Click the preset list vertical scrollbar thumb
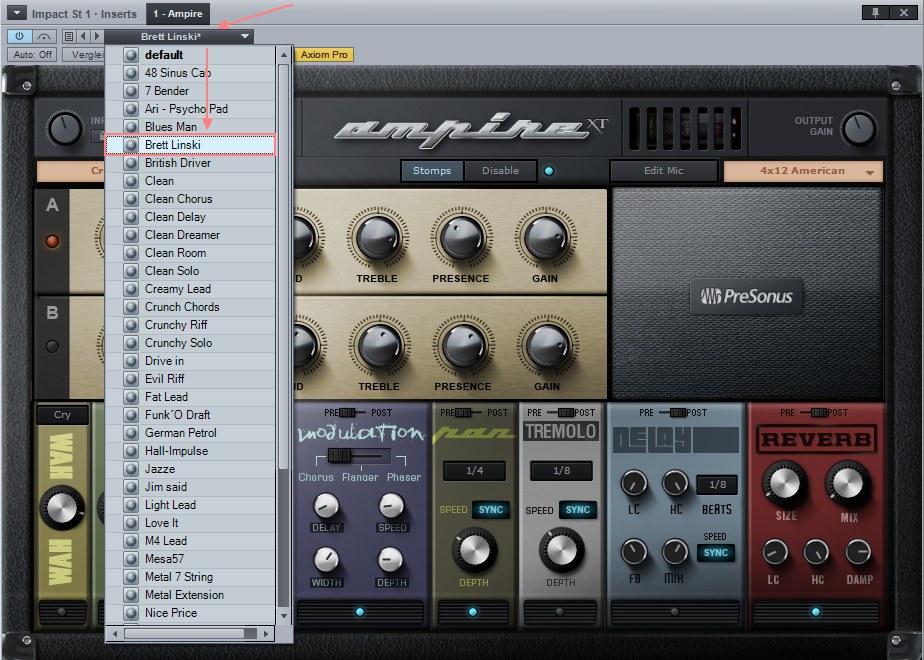This screenshot has width=924, height=660. (x=284, y=266)
